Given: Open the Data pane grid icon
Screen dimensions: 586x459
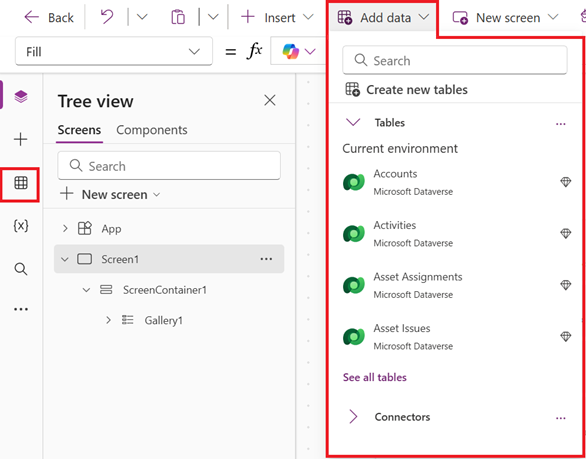Looking at the screenshot, I should coord(21,183).
